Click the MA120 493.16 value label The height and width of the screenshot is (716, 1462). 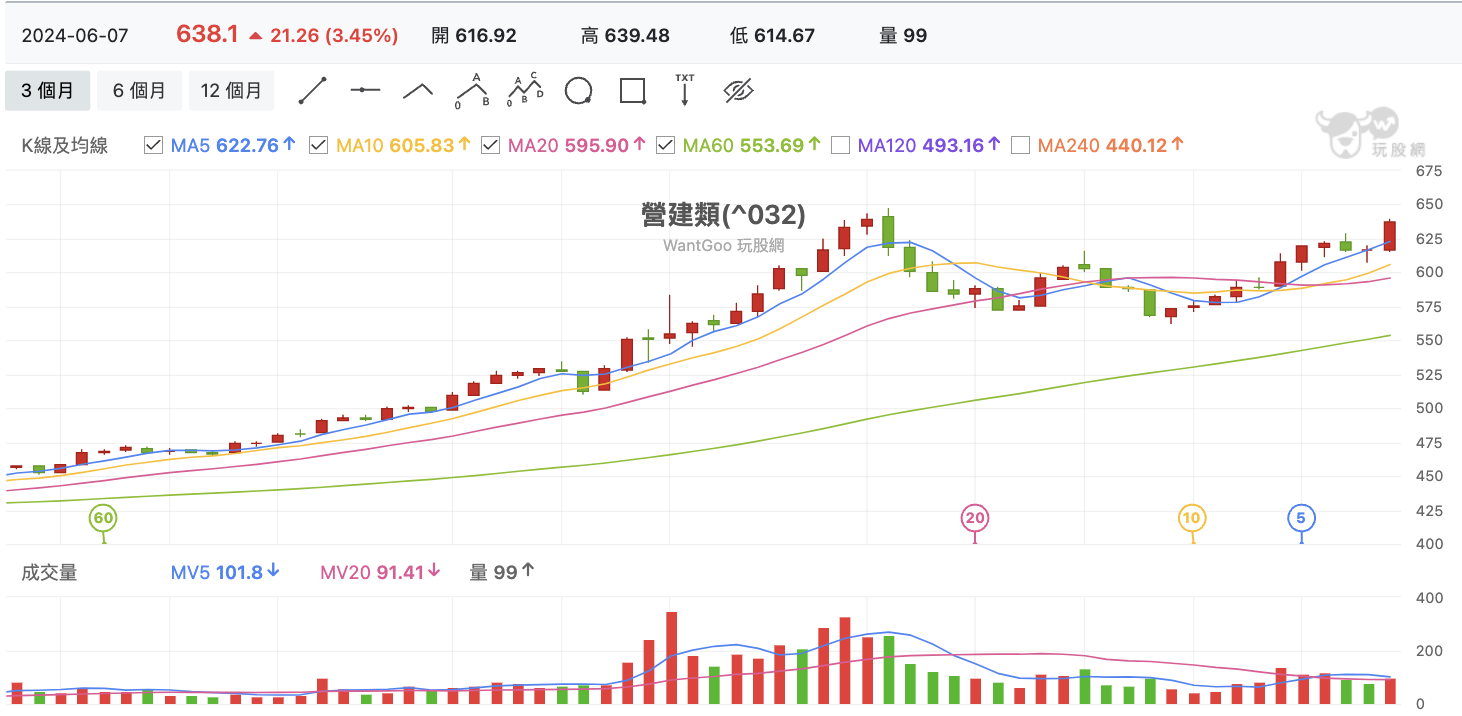coord(930,145)
